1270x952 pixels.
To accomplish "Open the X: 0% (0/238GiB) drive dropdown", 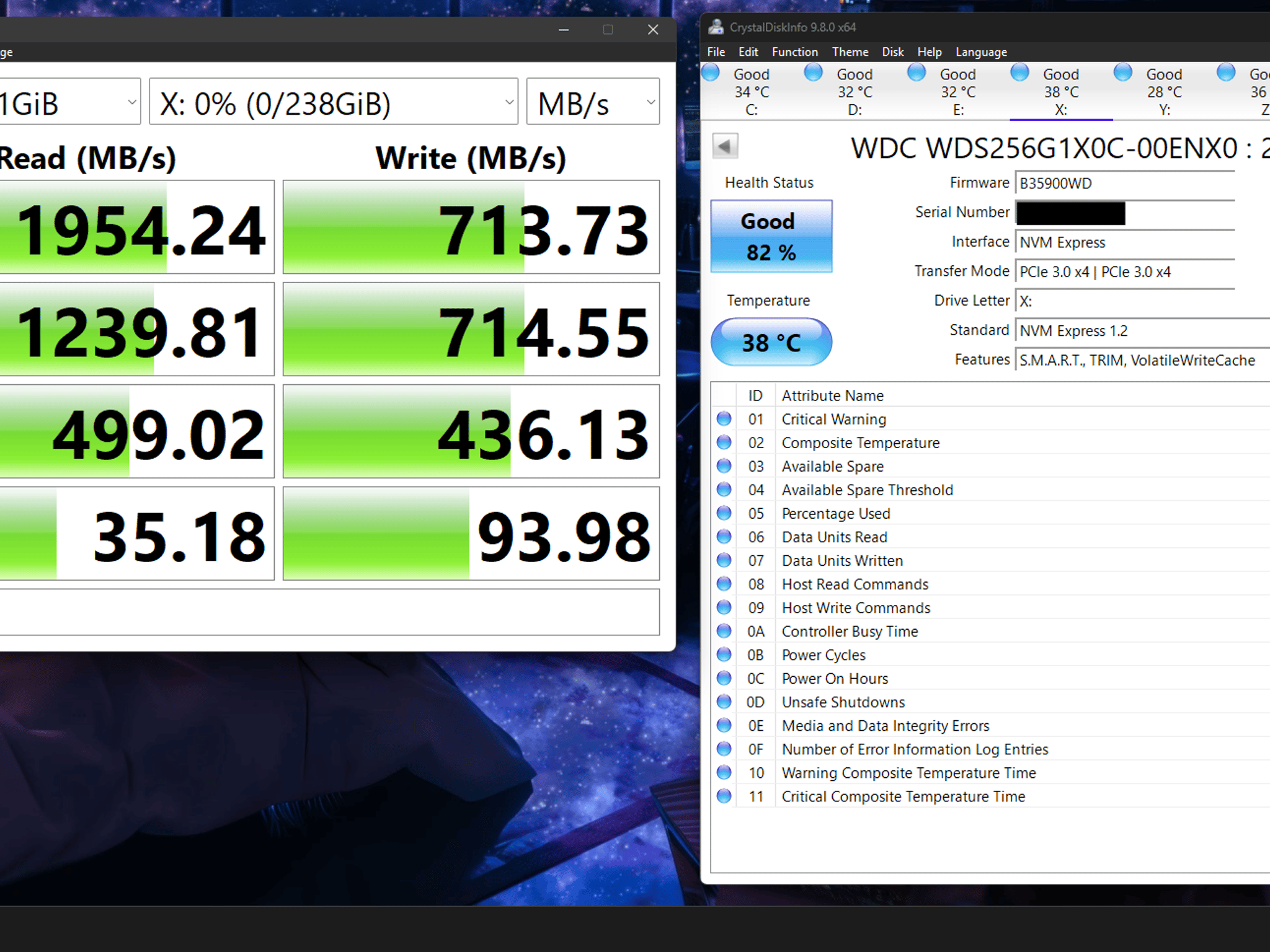I will tap(334, 102).
